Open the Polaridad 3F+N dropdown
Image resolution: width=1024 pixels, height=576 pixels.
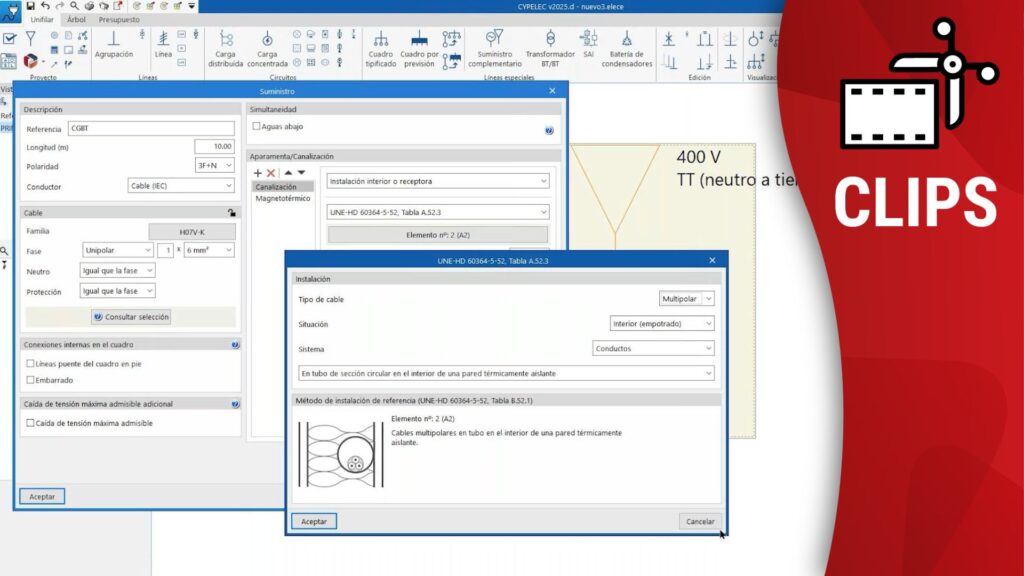[x=214, y=166]
